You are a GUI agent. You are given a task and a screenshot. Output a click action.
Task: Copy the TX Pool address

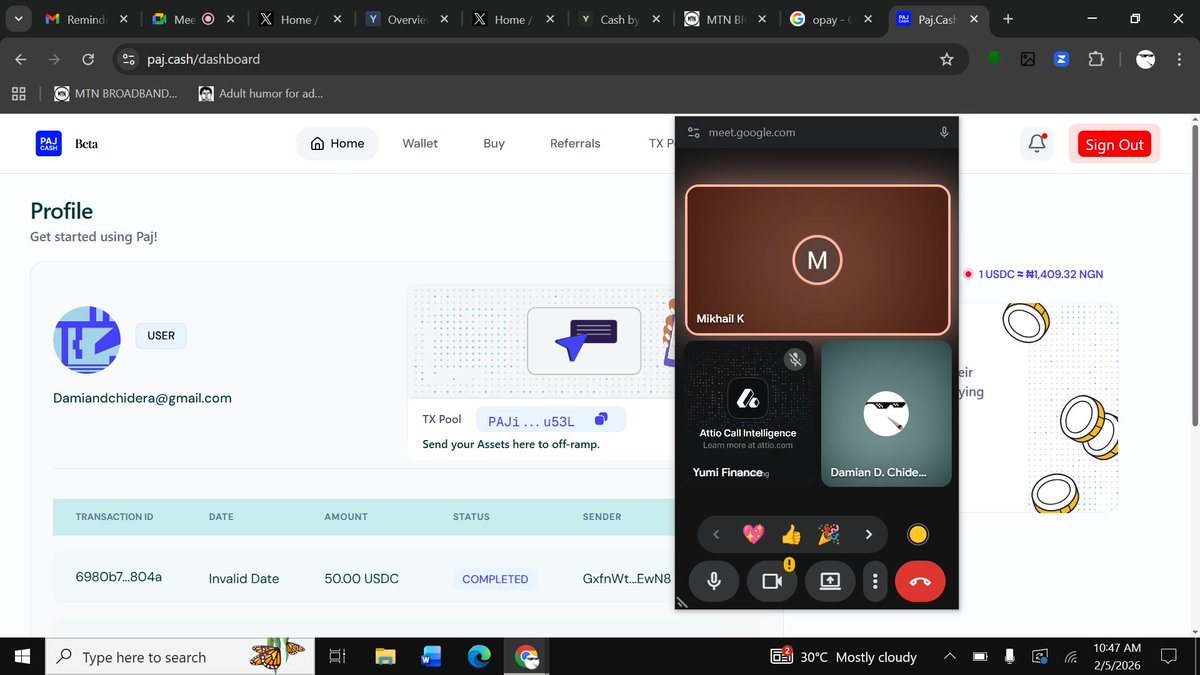(601, 419)
